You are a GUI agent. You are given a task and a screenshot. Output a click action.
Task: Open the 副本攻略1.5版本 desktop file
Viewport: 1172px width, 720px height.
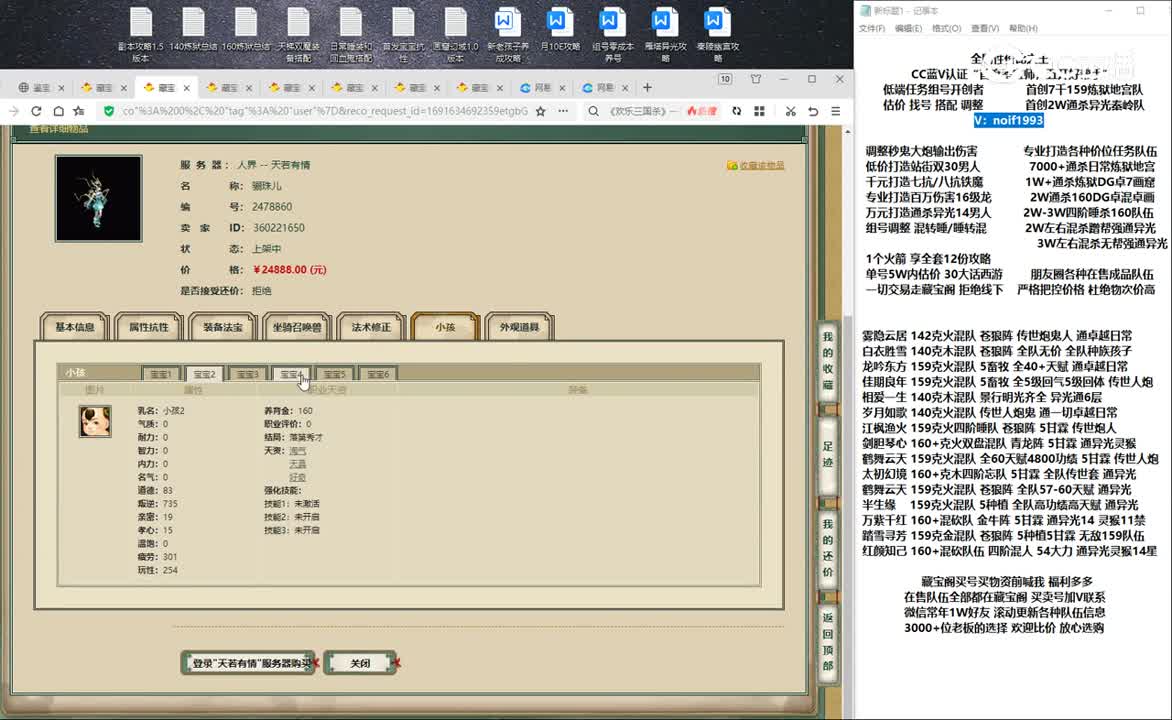click(141, 34)
